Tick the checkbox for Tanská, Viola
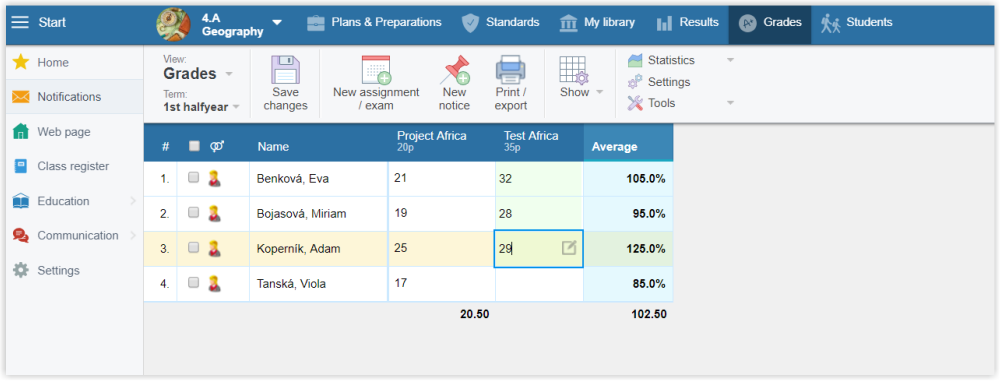The height and width of the screenshot is (381, 1000). (193, 283)
